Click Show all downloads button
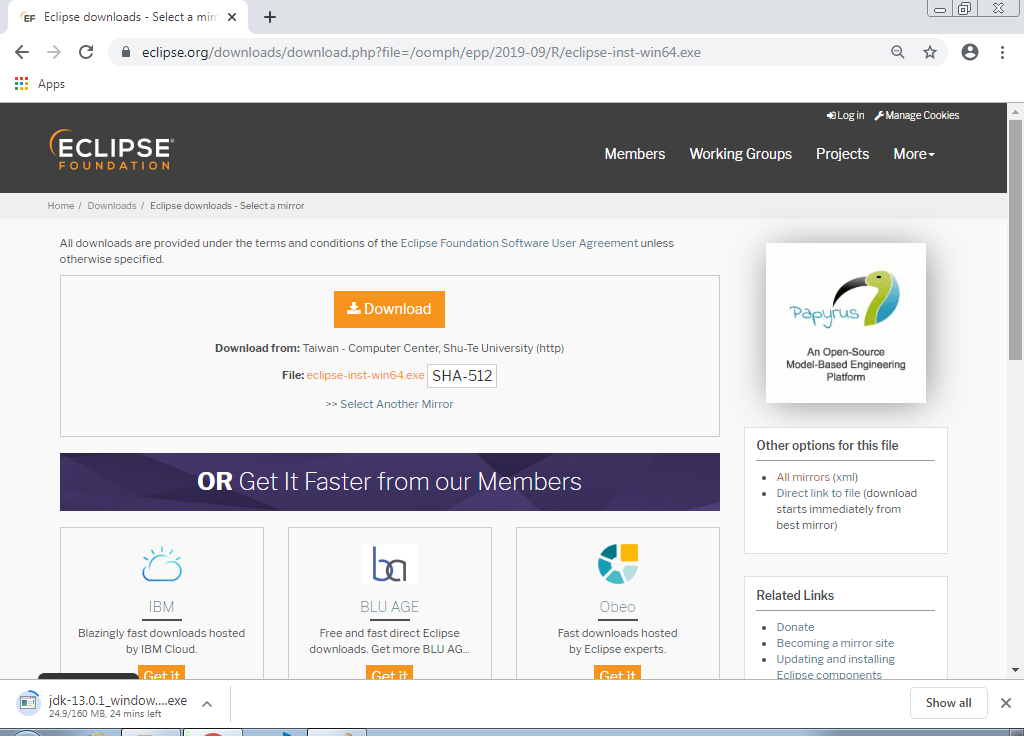The image size is (1024, 736). (x=948, y=703)
